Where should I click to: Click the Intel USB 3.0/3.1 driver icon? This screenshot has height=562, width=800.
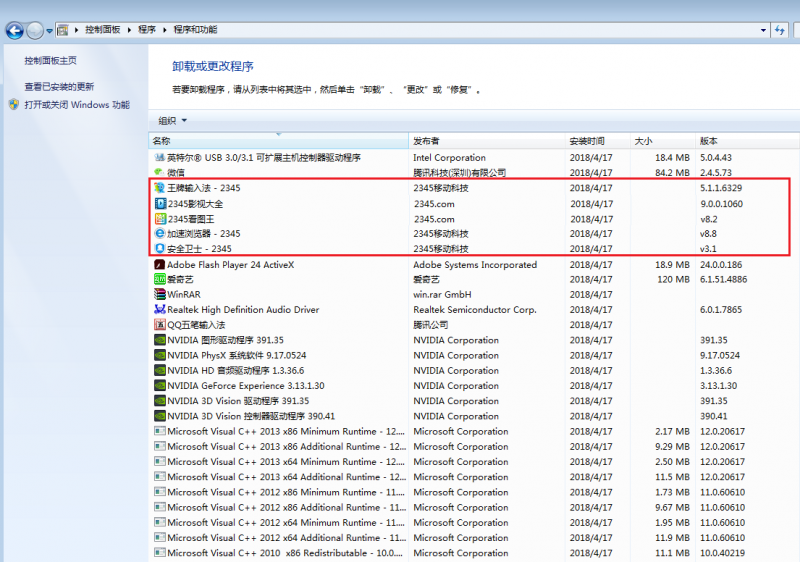click(160, 158)
